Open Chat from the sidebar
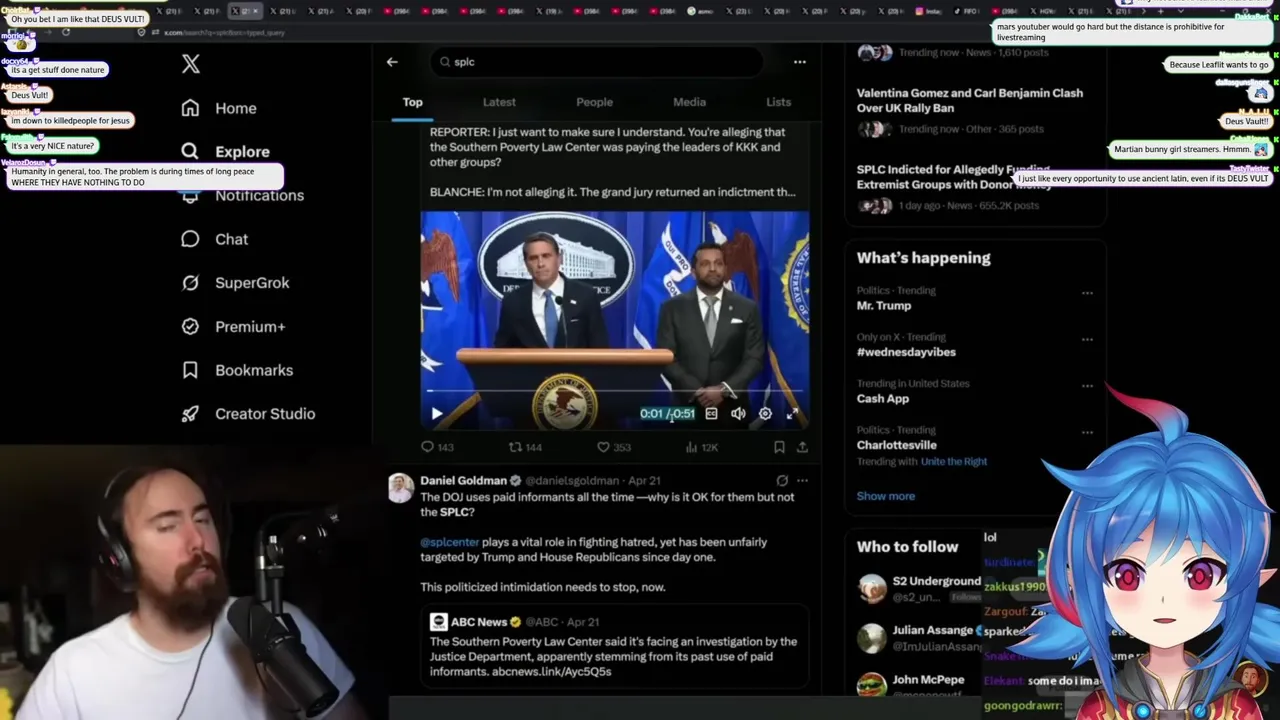The width and height of the screenshot is (1280, 720). click(x=214, y=239)
